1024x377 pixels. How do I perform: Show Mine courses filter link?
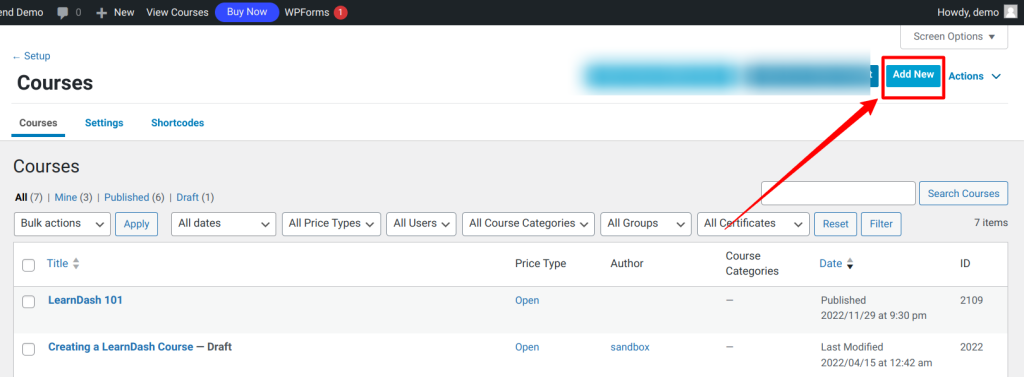65,197
